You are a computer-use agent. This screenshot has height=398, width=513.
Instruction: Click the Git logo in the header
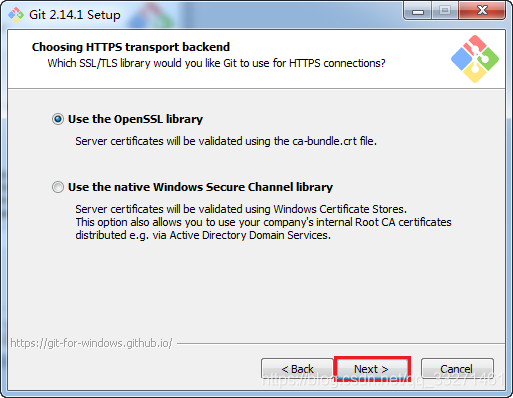[x=475, y=59]
